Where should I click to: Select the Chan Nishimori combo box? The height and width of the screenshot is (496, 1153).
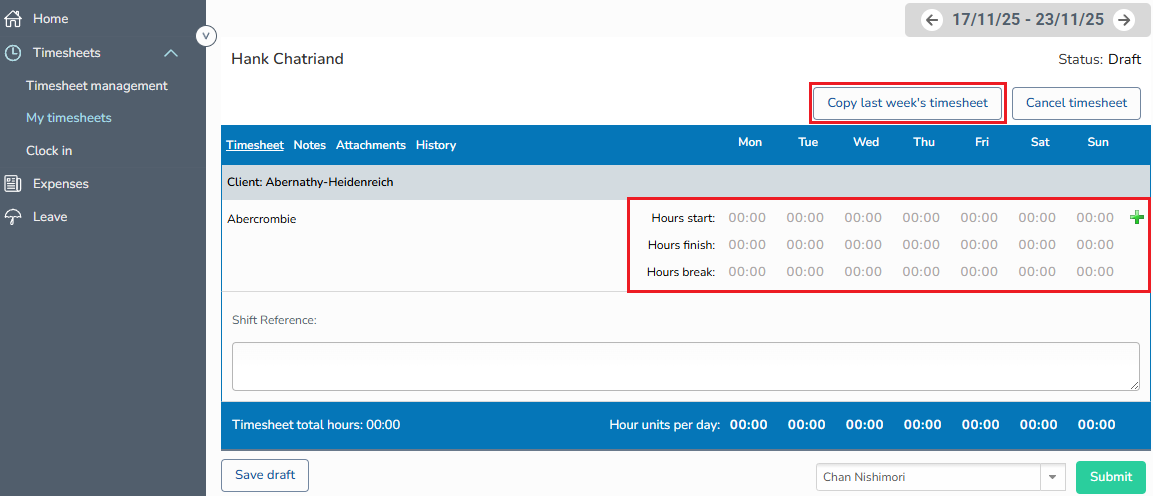pos(939,477)
